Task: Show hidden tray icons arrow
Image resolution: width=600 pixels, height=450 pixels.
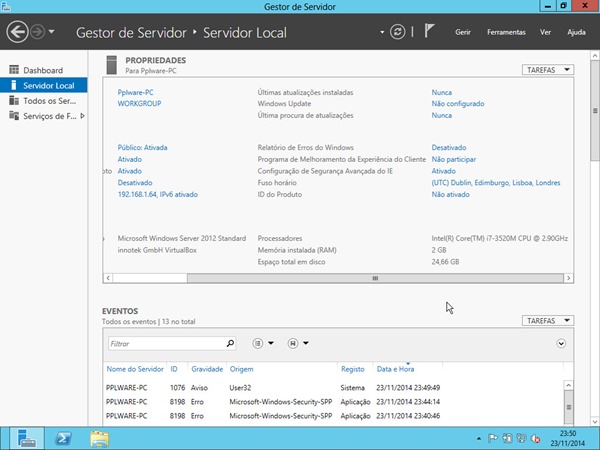Action: click(x=479, y=439)
